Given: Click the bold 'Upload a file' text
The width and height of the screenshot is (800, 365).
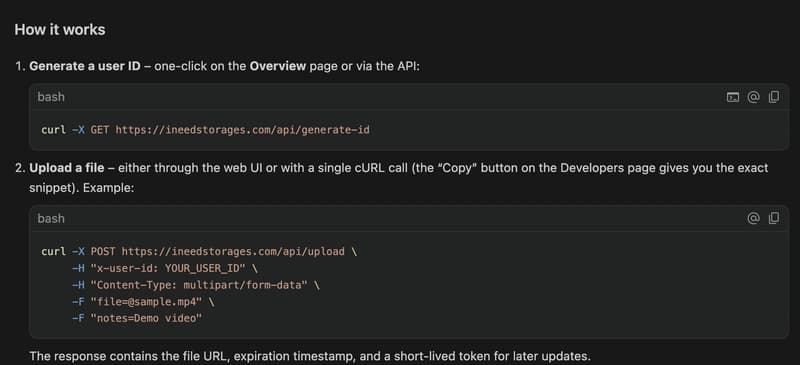Looking at the screenshot, I should tap(67, 168).
